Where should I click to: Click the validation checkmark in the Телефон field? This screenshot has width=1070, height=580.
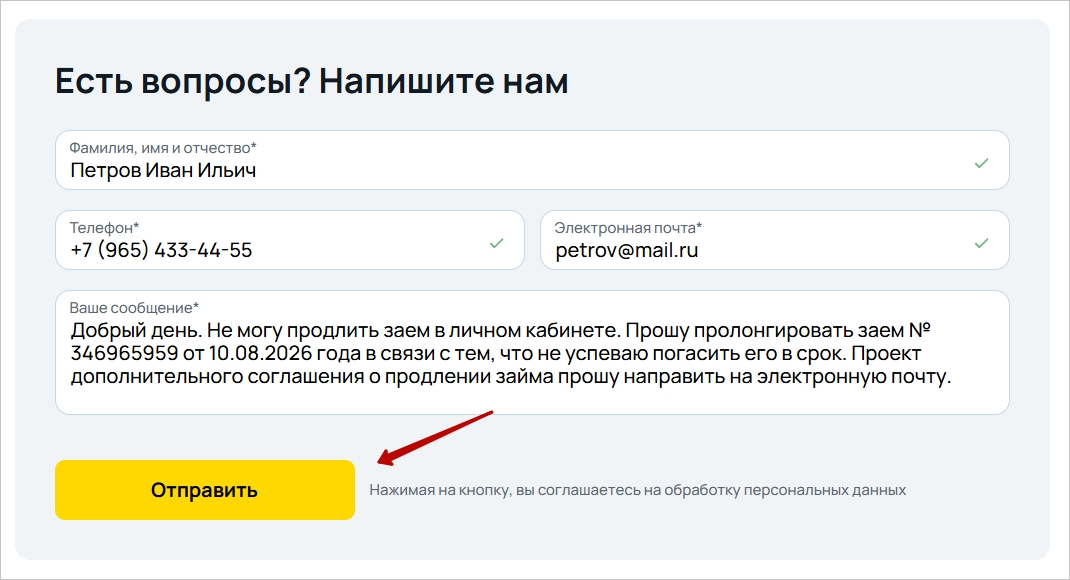(496, 243)
